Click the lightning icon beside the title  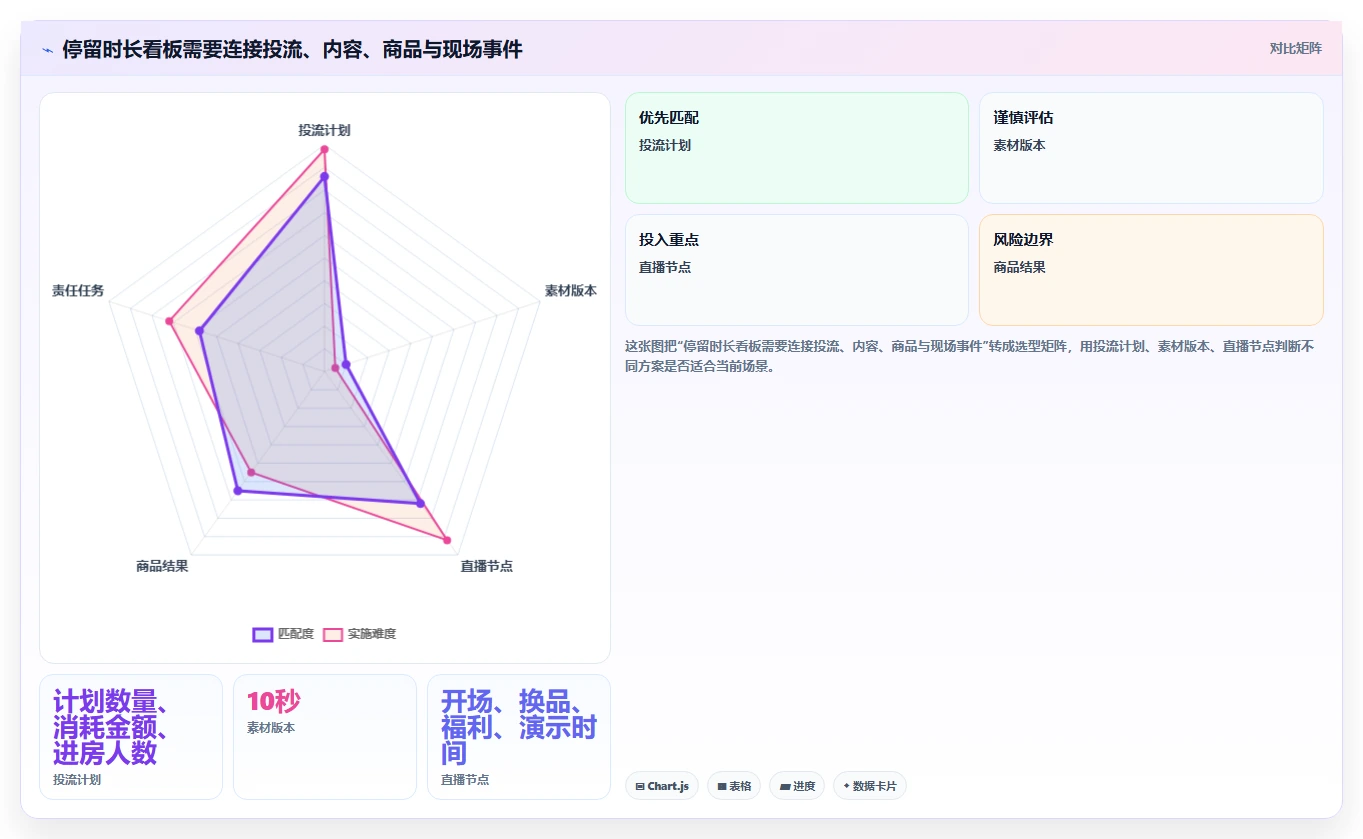[x=47, y=49]
